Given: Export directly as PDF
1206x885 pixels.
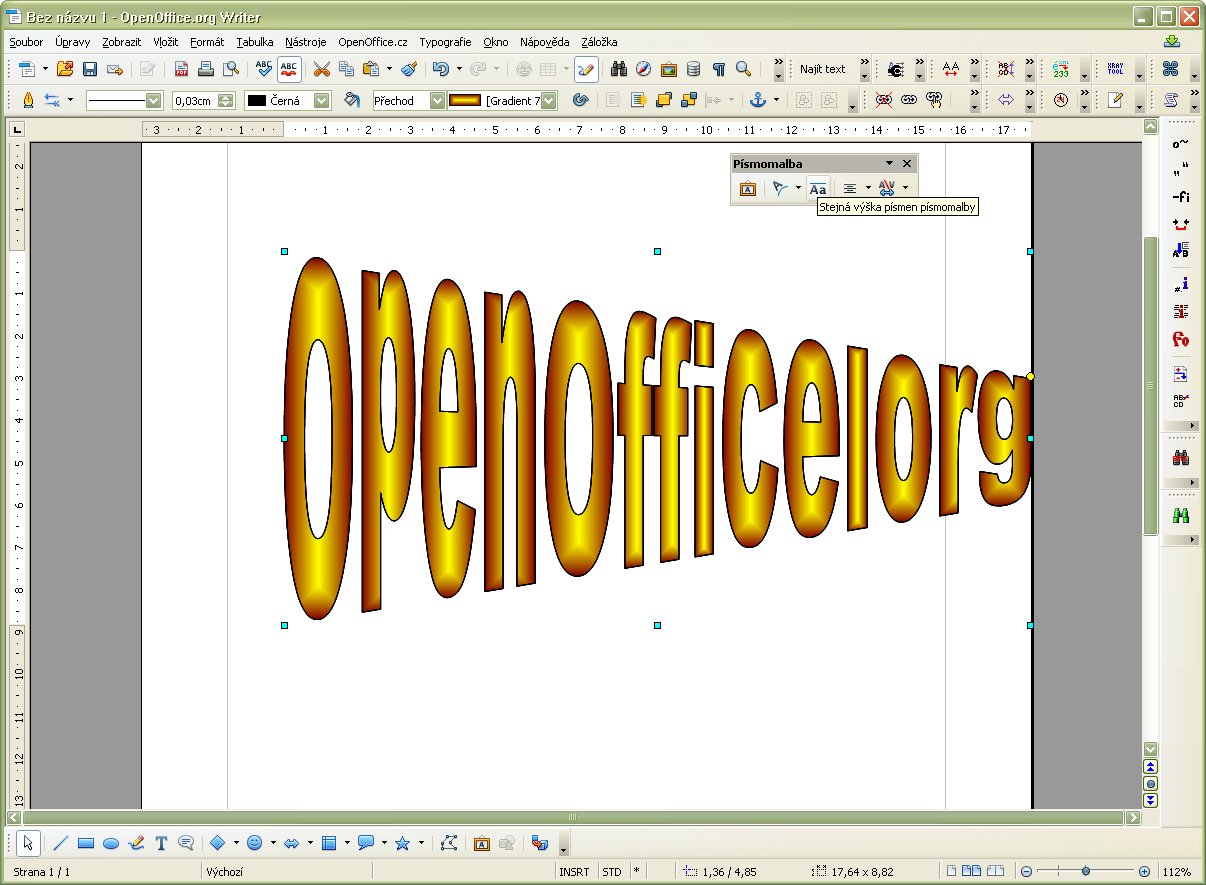Looking at the screenshot, I should click(x=181, y=69).
